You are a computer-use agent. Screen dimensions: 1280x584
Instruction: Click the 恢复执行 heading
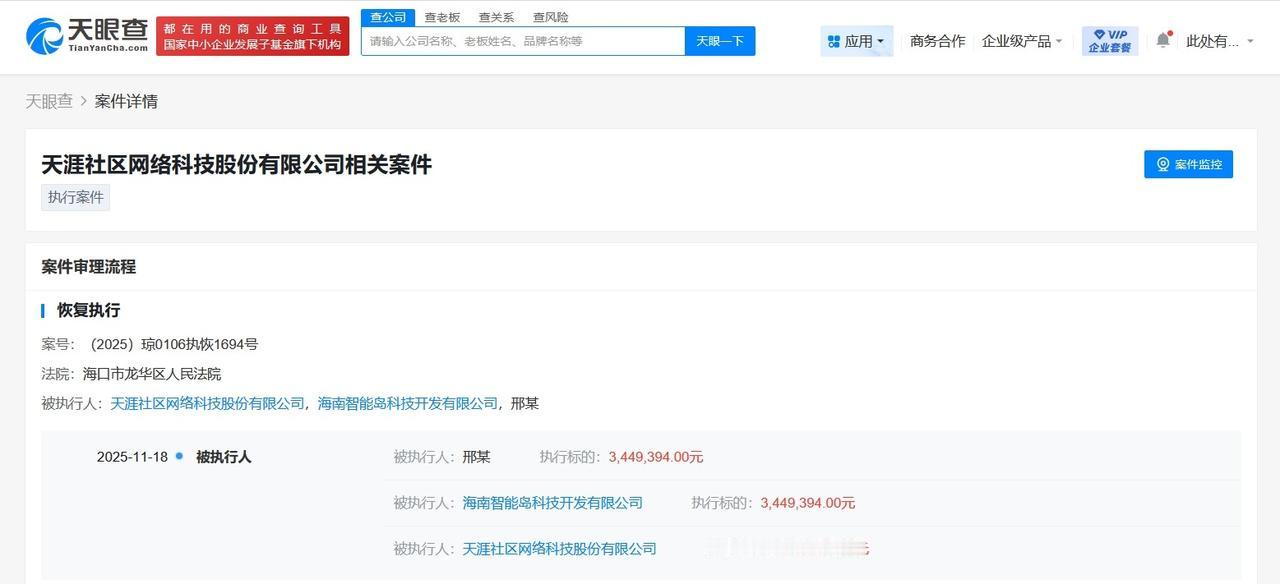[x=88, y=310]
